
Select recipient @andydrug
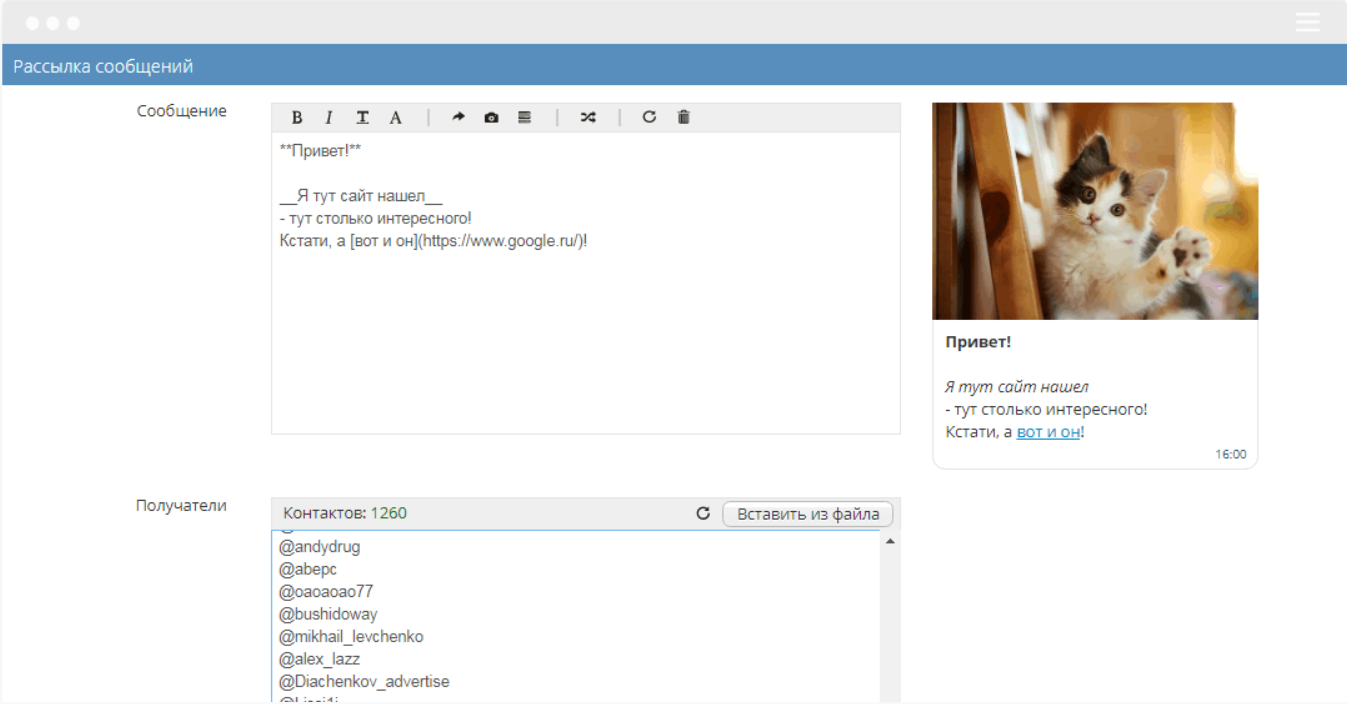click(x=320, y=547)
